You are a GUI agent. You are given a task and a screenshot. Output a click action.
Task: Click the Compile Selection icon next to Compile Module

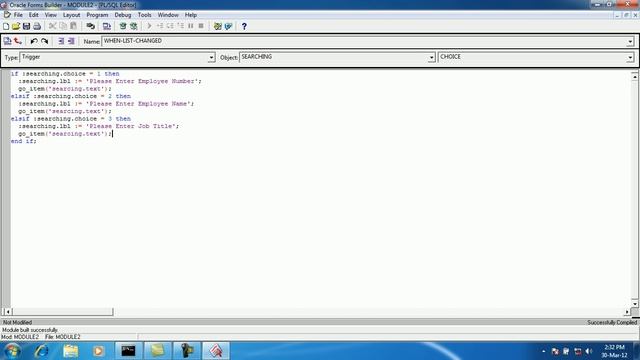pos(133,26)
